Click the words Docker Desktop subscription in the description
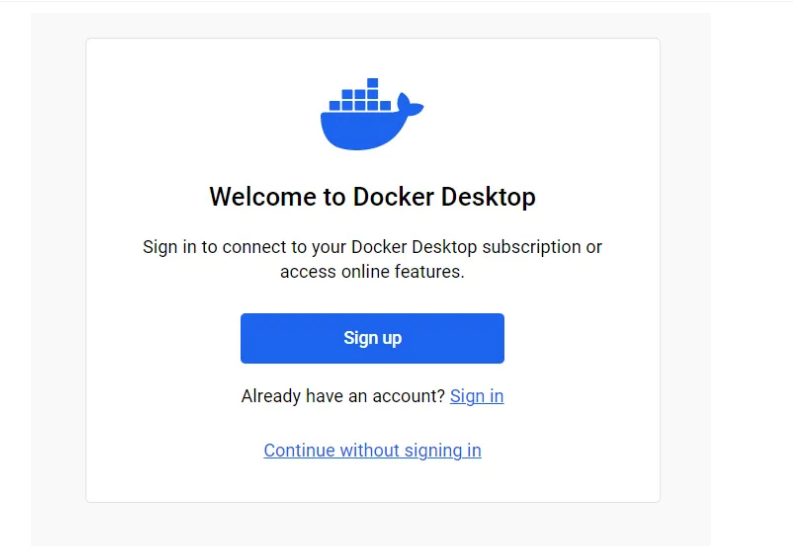The height and width of the screenshot is (546, 793). [480, 246]
